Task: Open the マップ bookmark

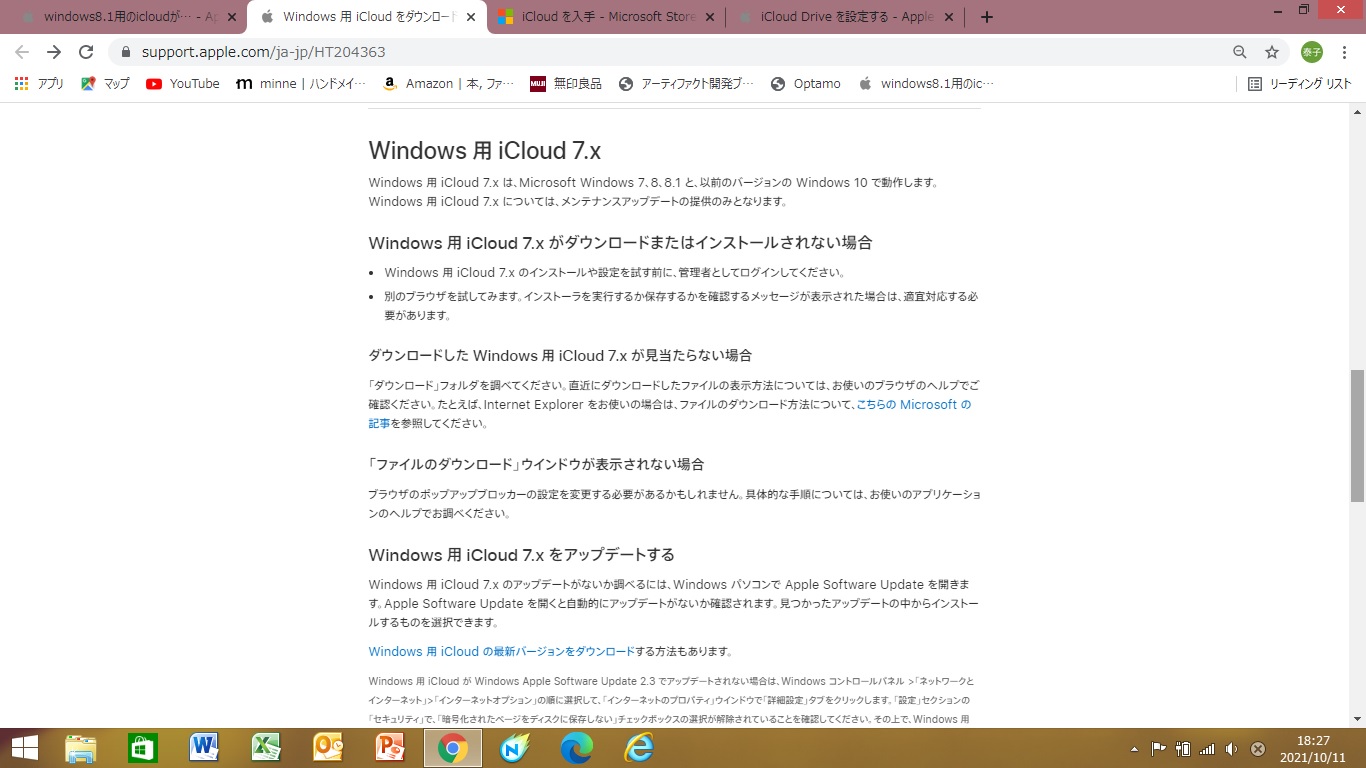Action: 106,84
